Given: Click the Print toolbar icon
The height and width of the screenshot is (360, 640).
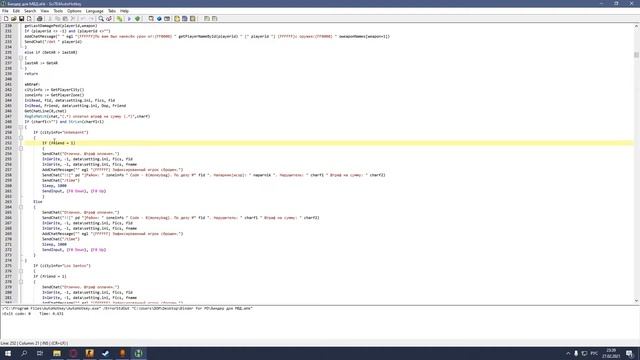Looking at the screenshot, I should [x=40, y=18].
